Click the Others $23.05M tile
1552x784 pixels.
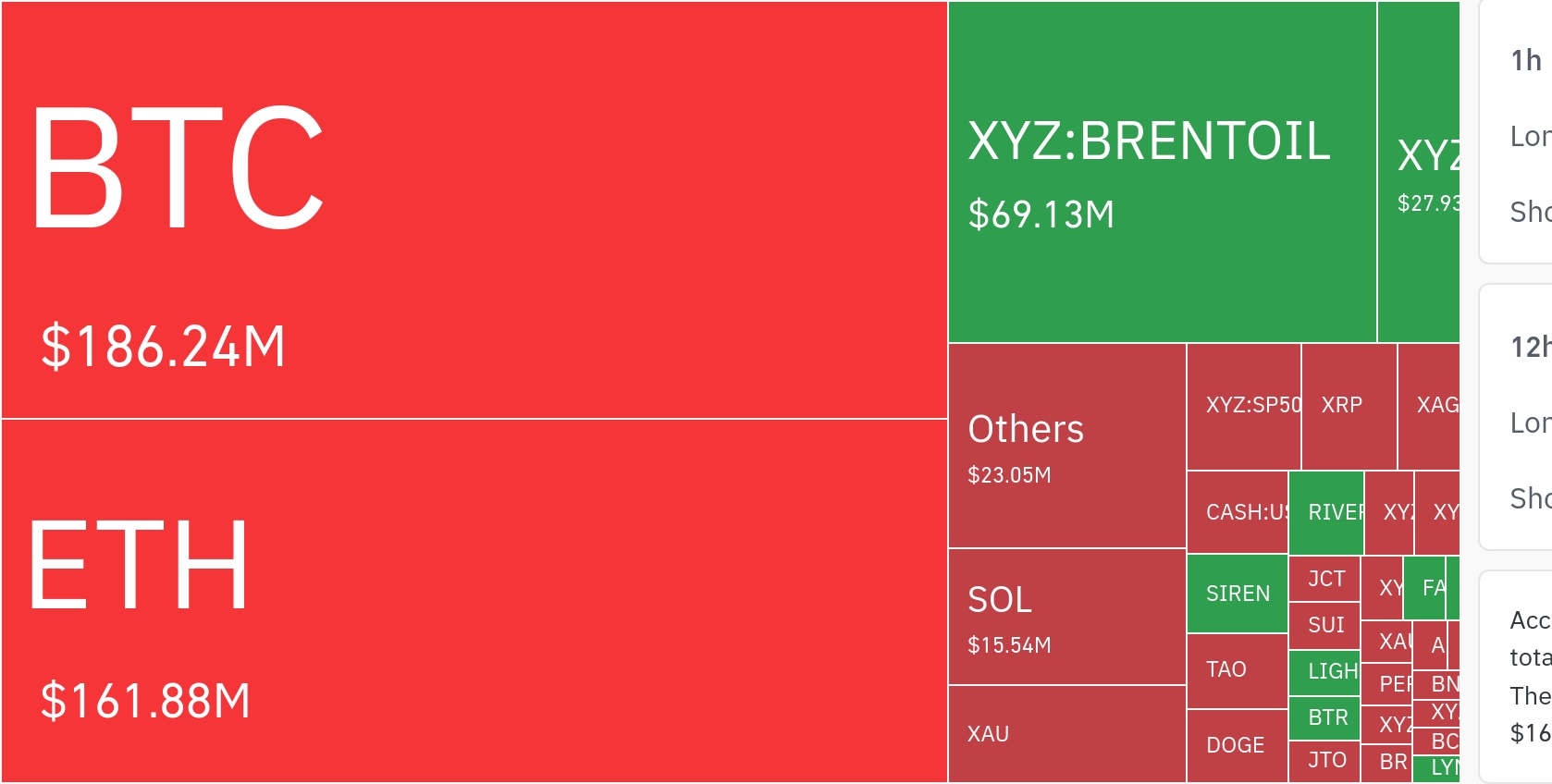(1066, 446)
